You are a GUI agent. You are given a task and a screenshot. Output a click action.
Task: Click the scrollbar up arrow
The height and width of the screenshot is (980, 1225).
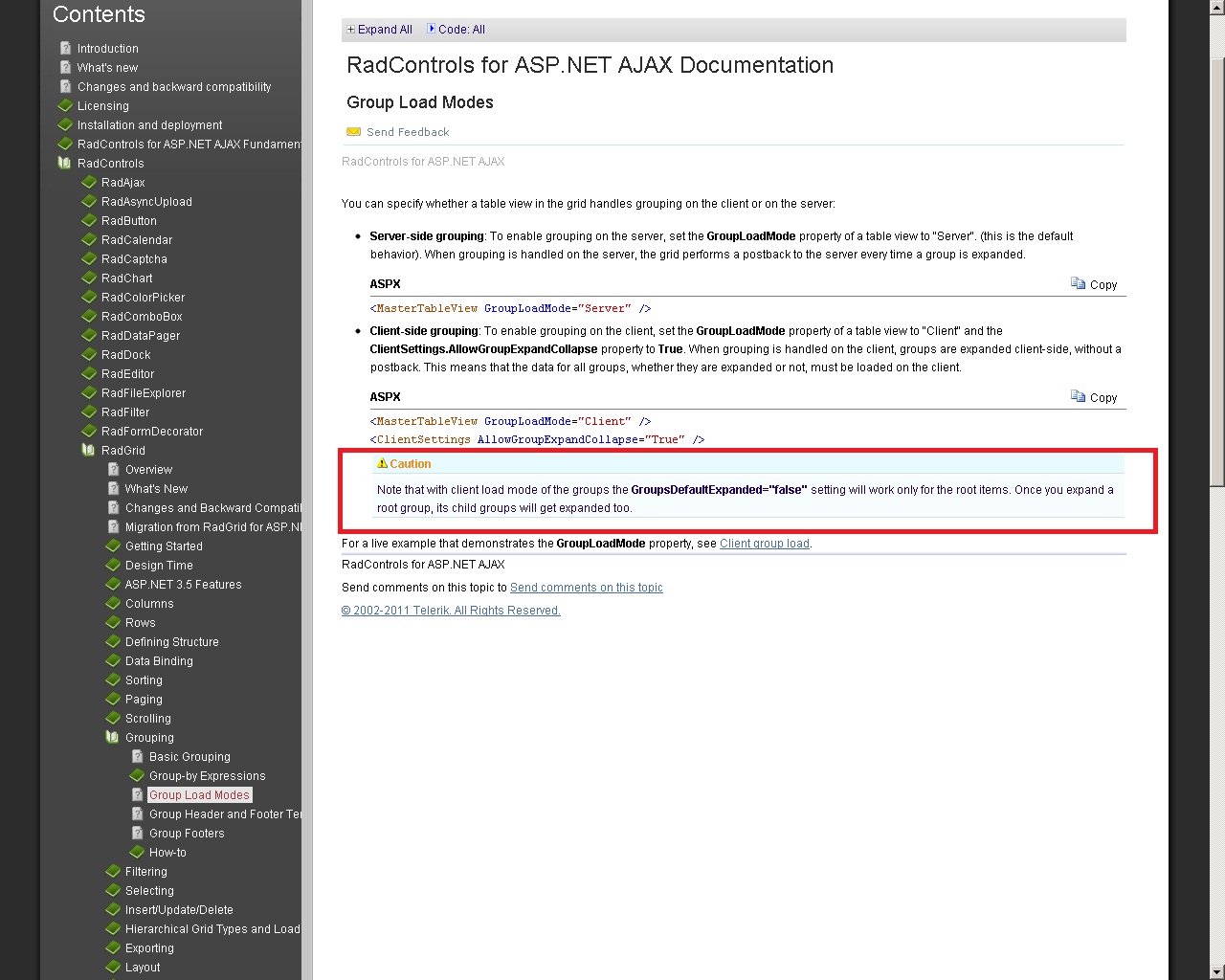(x=1216, y=6)
